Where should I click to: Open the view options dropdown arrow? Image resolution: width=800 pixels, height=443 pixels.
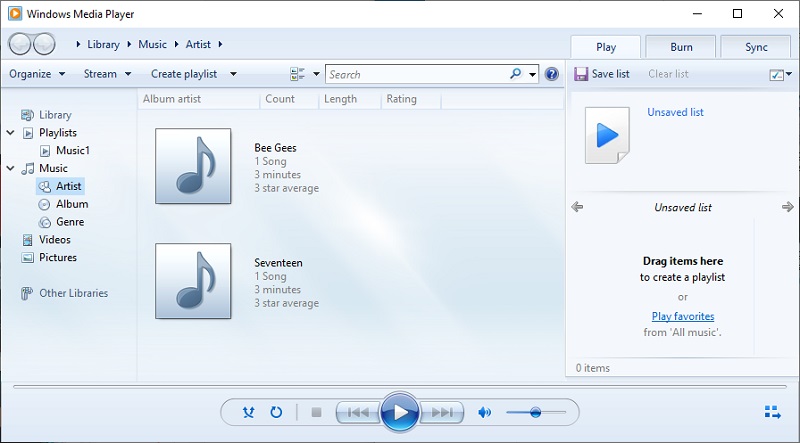tap(316, 74)
